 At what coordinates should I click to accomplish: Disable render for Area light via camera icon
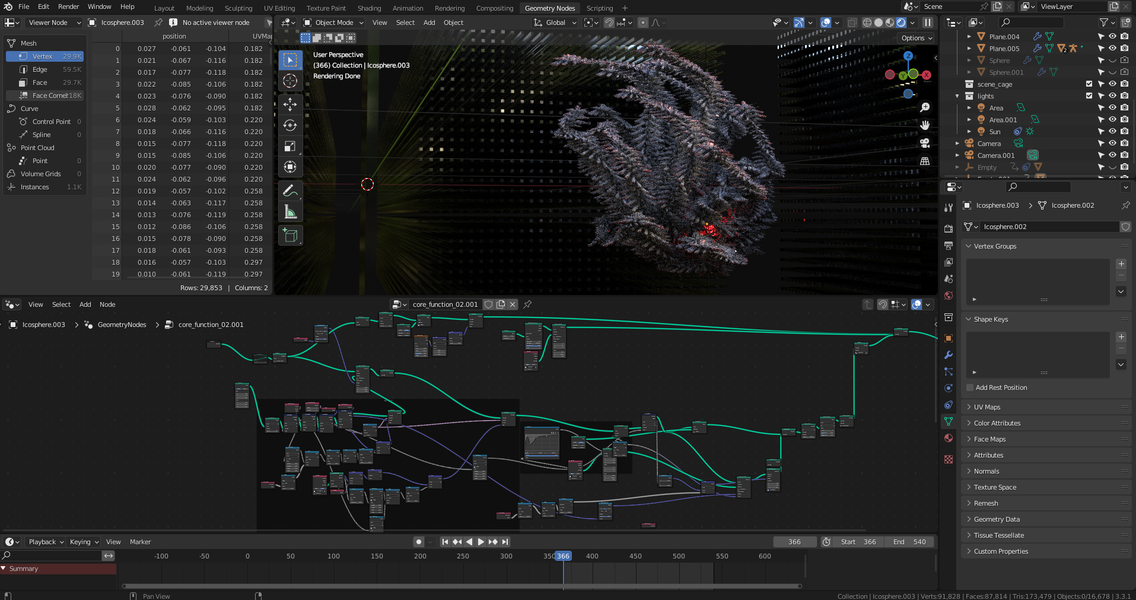coord(1124,108)
